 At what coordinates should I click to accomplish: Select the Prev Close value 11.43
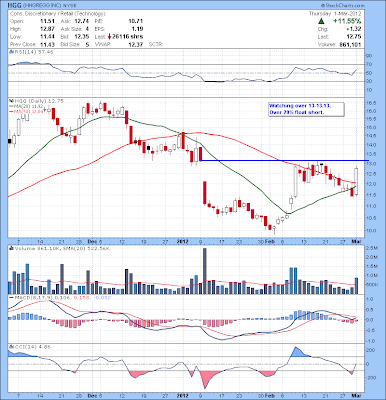click(47, 44)
